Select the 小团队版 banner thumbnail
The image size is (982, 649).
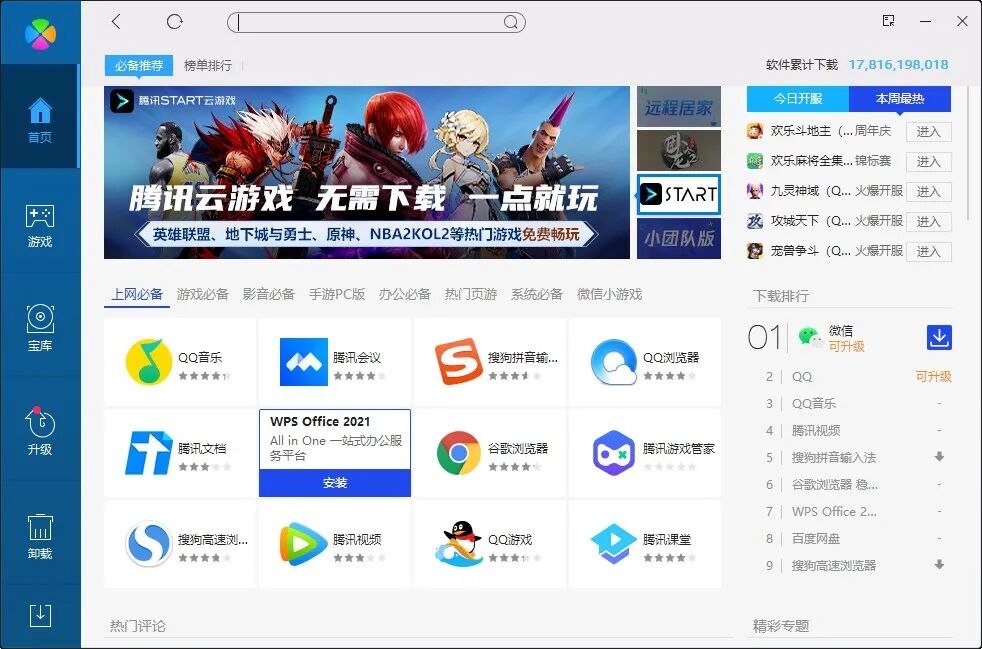click(679, 238)
